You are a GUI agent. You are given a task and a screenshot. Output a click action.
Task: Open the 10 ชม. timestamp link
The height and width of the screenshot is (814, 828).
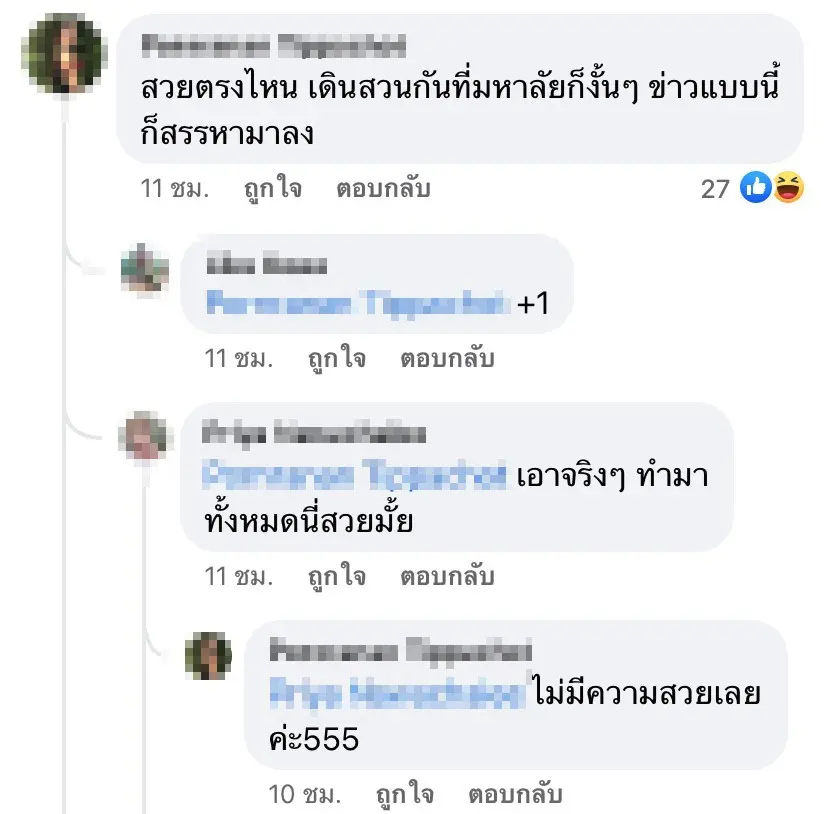tap(305, 794)
